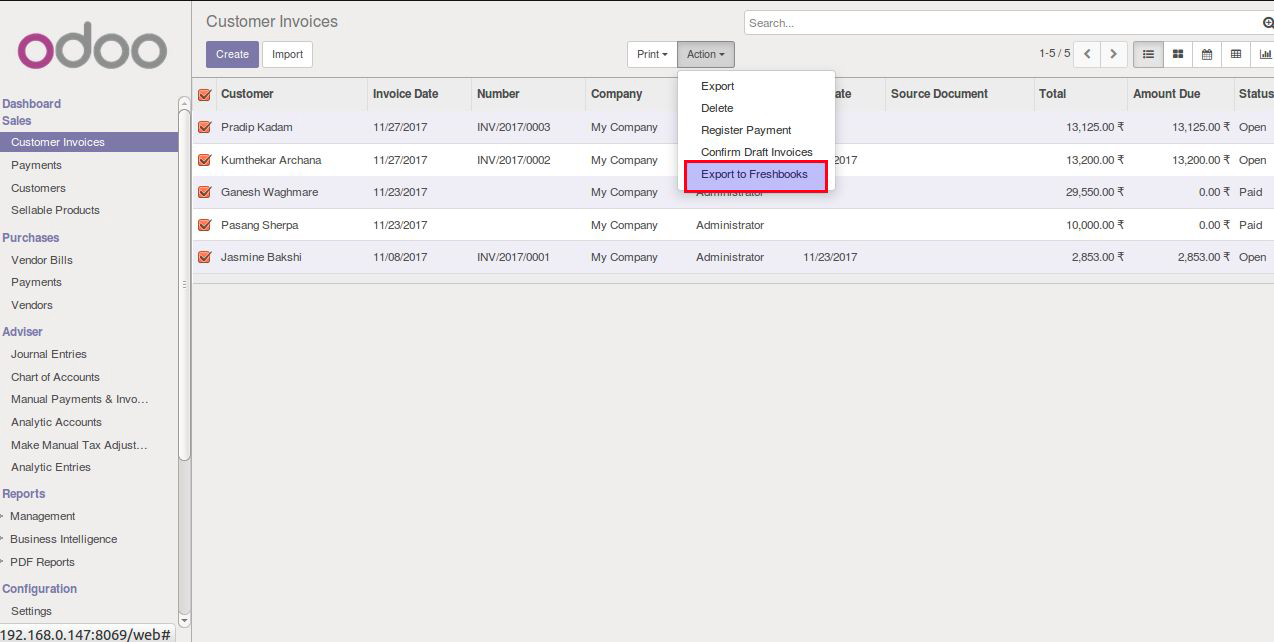Click the 2,853.00 Total cell

click(1098, 257)
